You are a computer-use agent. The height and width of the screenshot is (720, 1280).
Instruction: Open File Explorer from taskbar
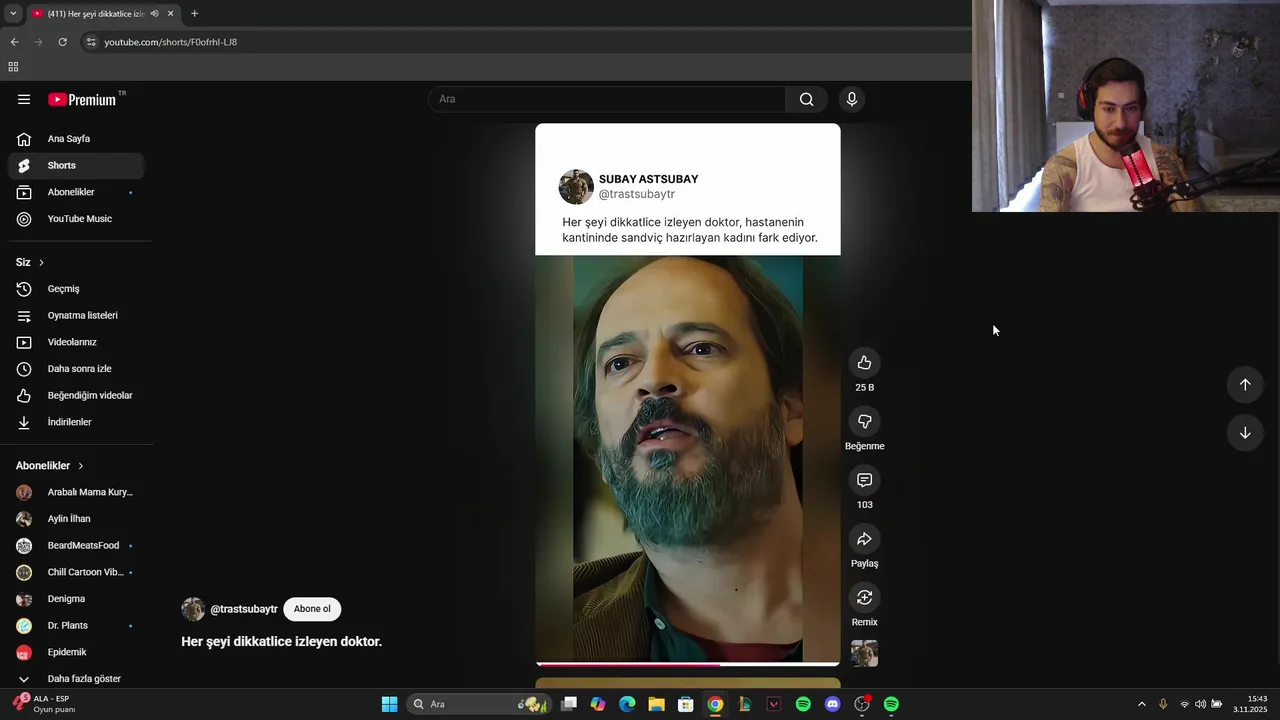pos(656,704)
